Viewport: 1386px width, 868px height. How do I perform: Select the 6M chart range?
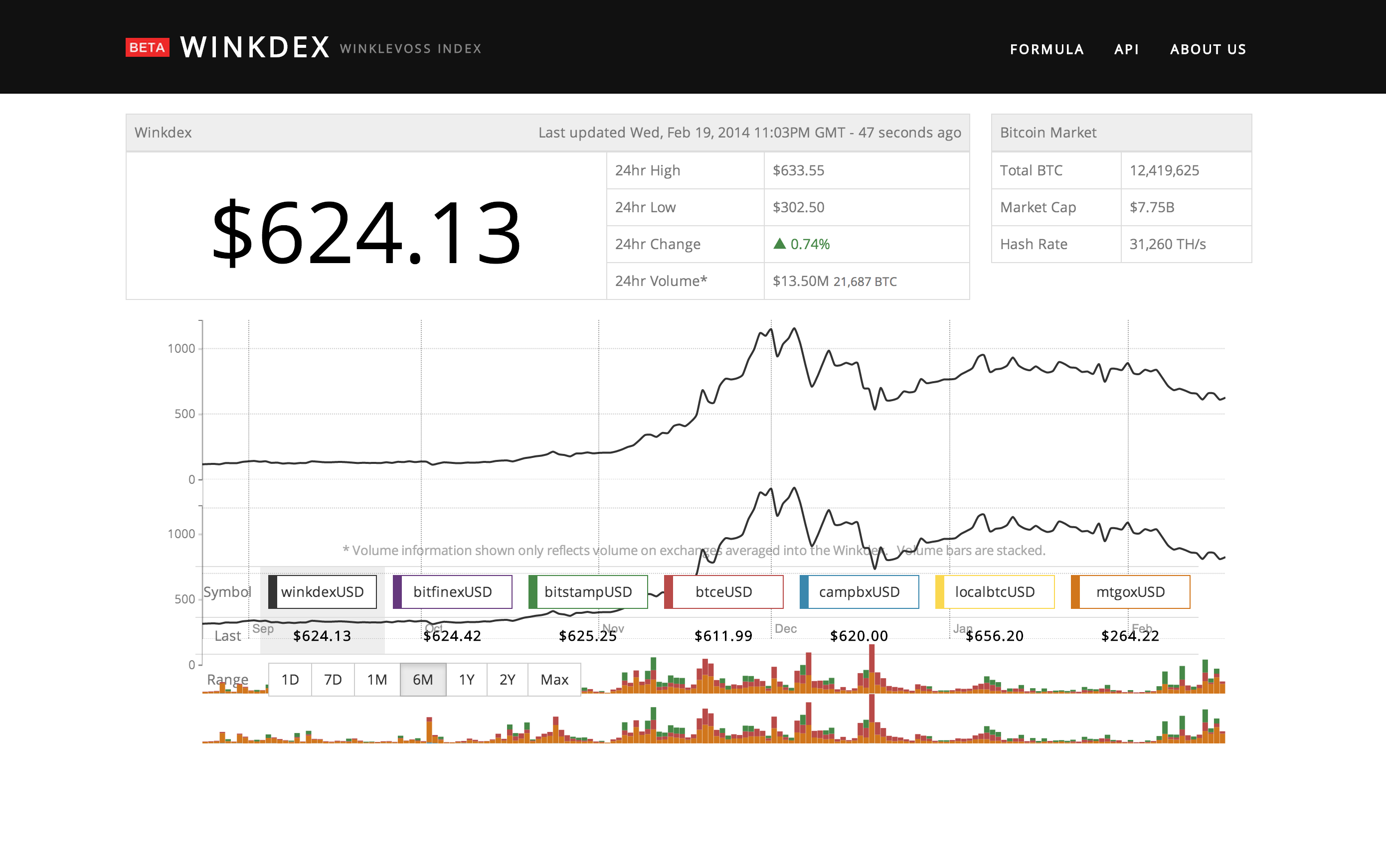(423, 680)
